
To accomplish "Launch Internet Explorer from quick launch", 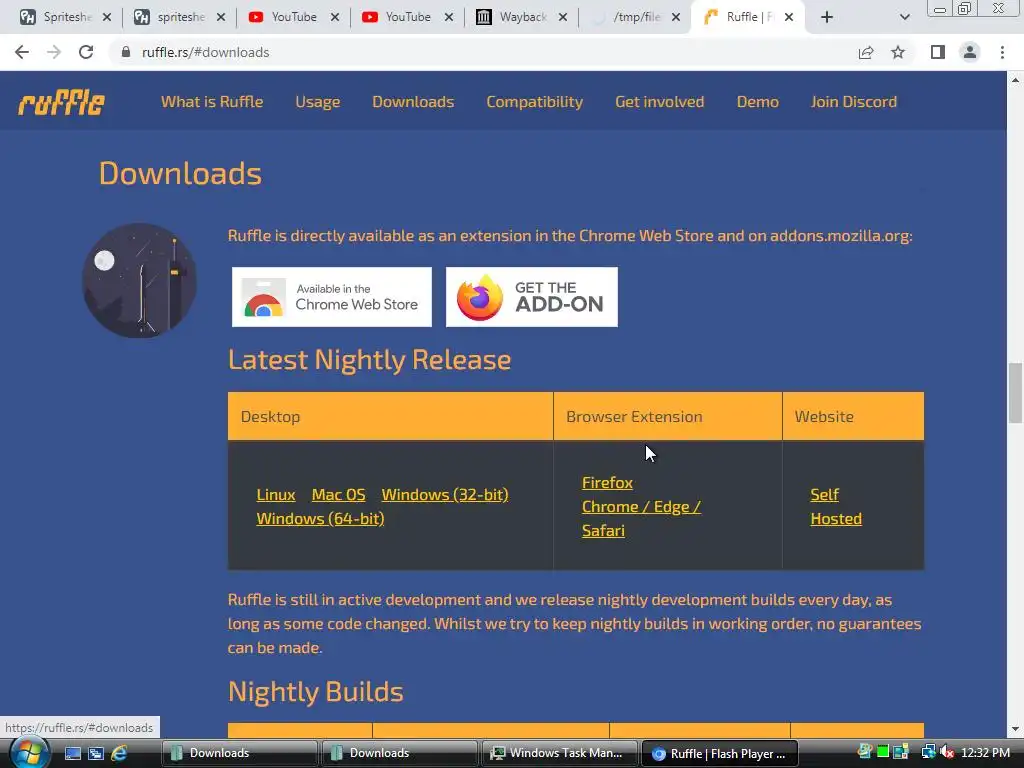I will click(x=119, y=753).
